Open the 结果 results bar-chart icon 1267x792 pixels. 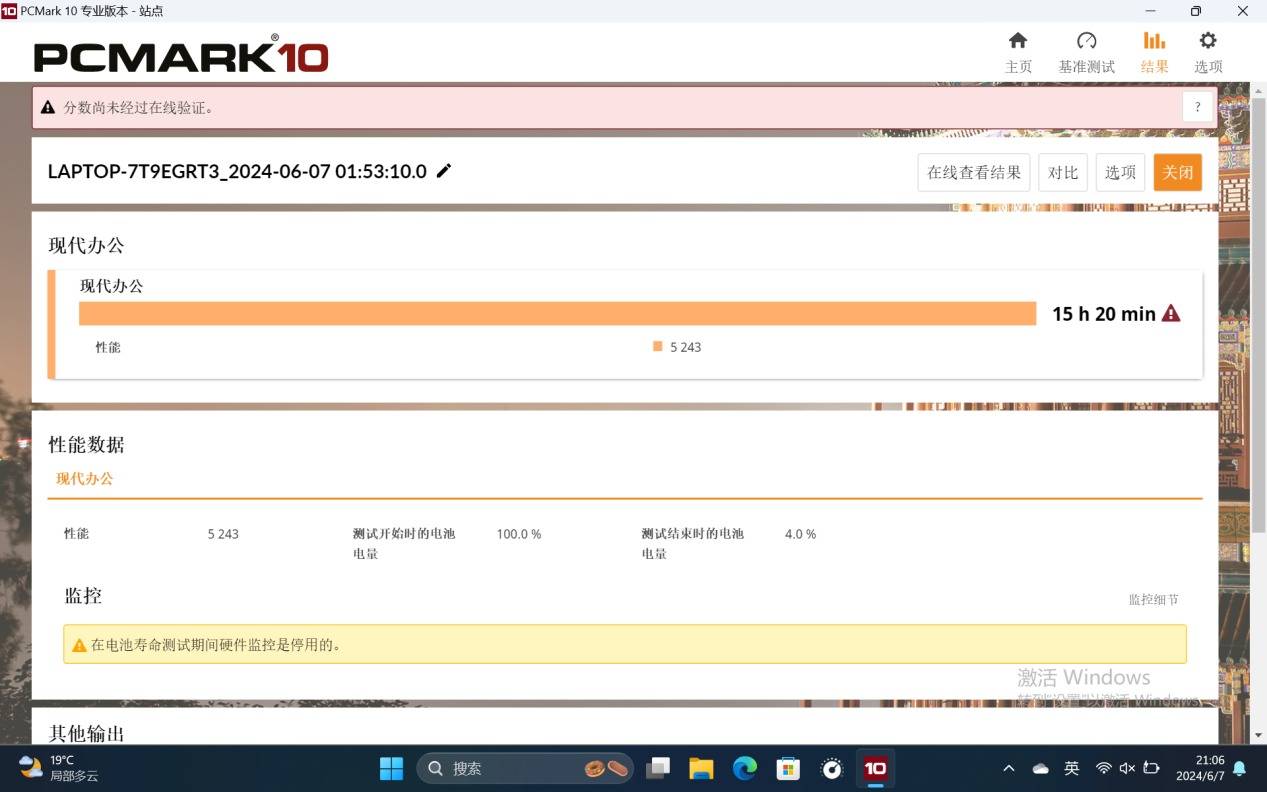[1154, 41]
